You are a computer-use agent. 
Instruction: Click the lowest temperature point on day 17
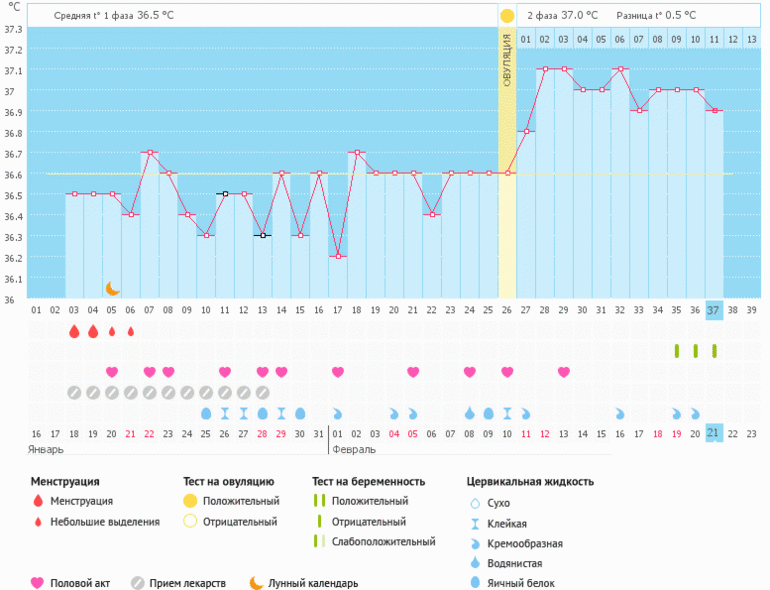(x=338, y=256)
